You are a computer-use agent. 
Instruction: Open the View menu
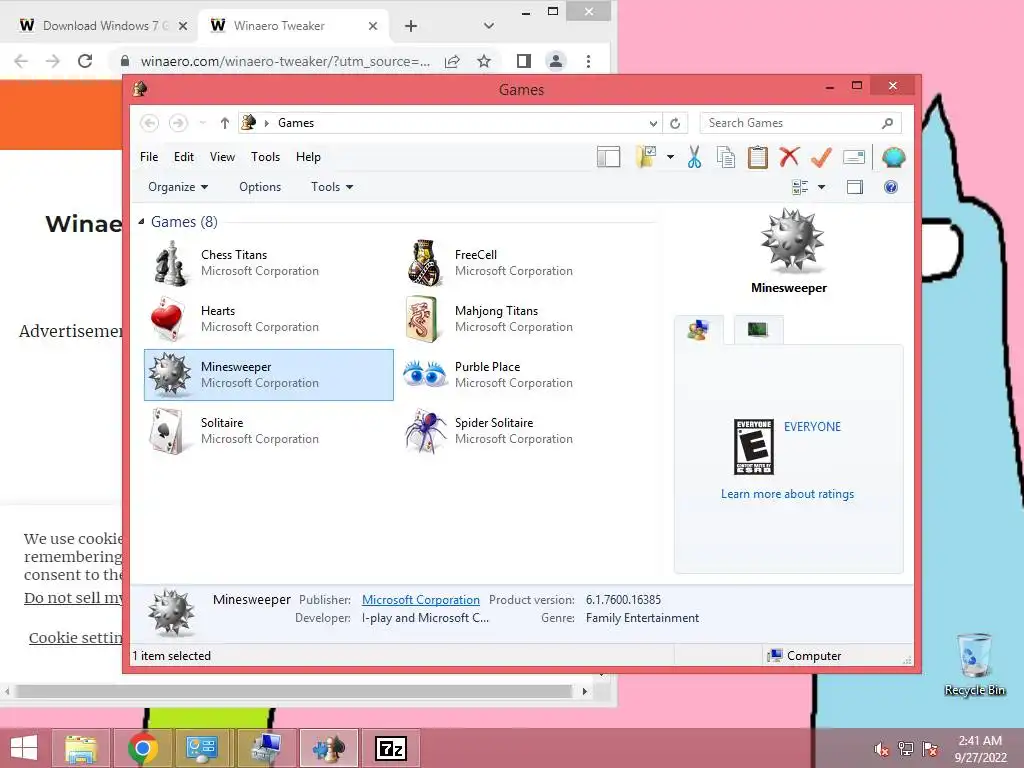point(222,157)
